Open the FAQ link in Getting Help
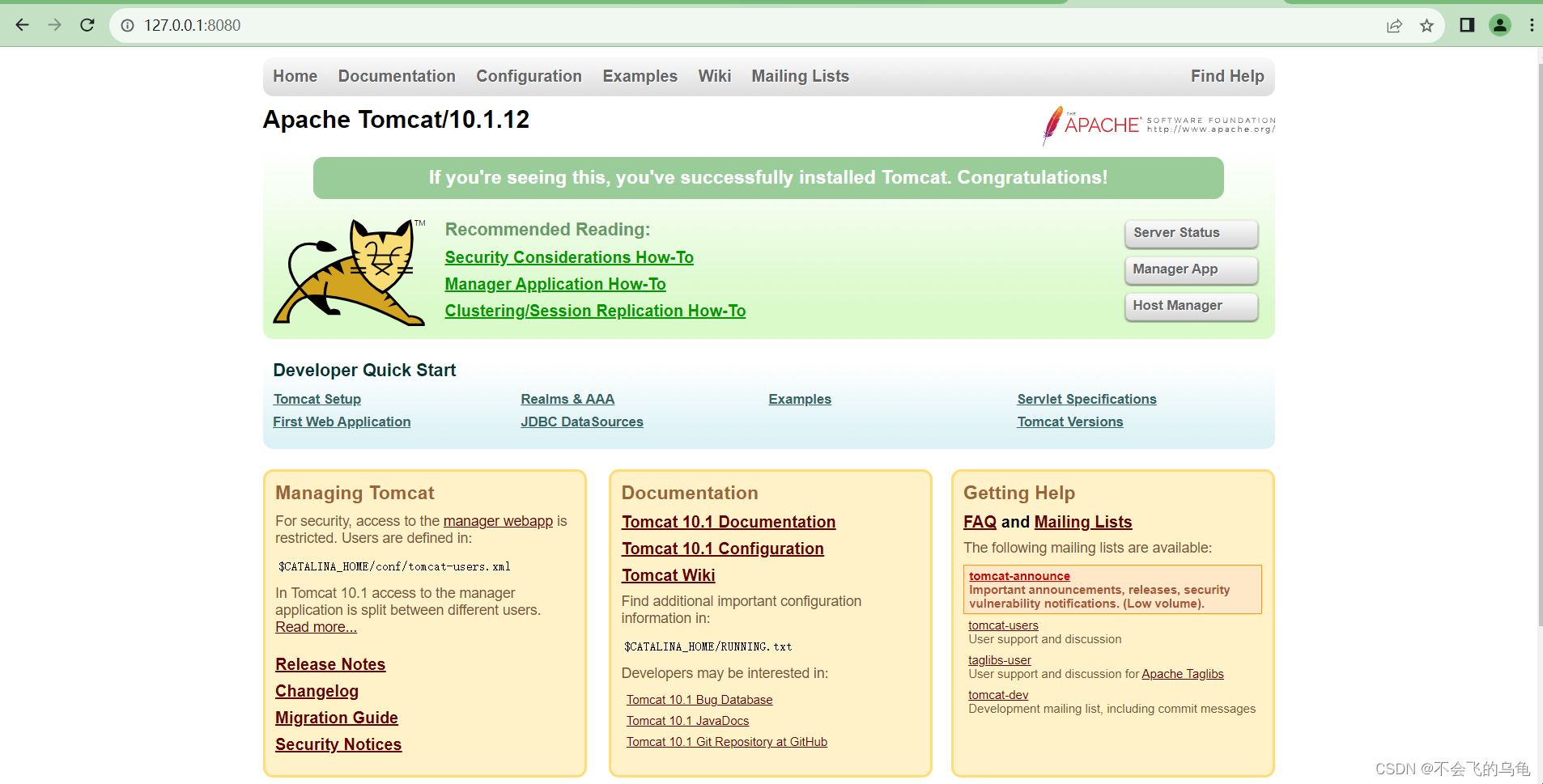 (980, 522)
